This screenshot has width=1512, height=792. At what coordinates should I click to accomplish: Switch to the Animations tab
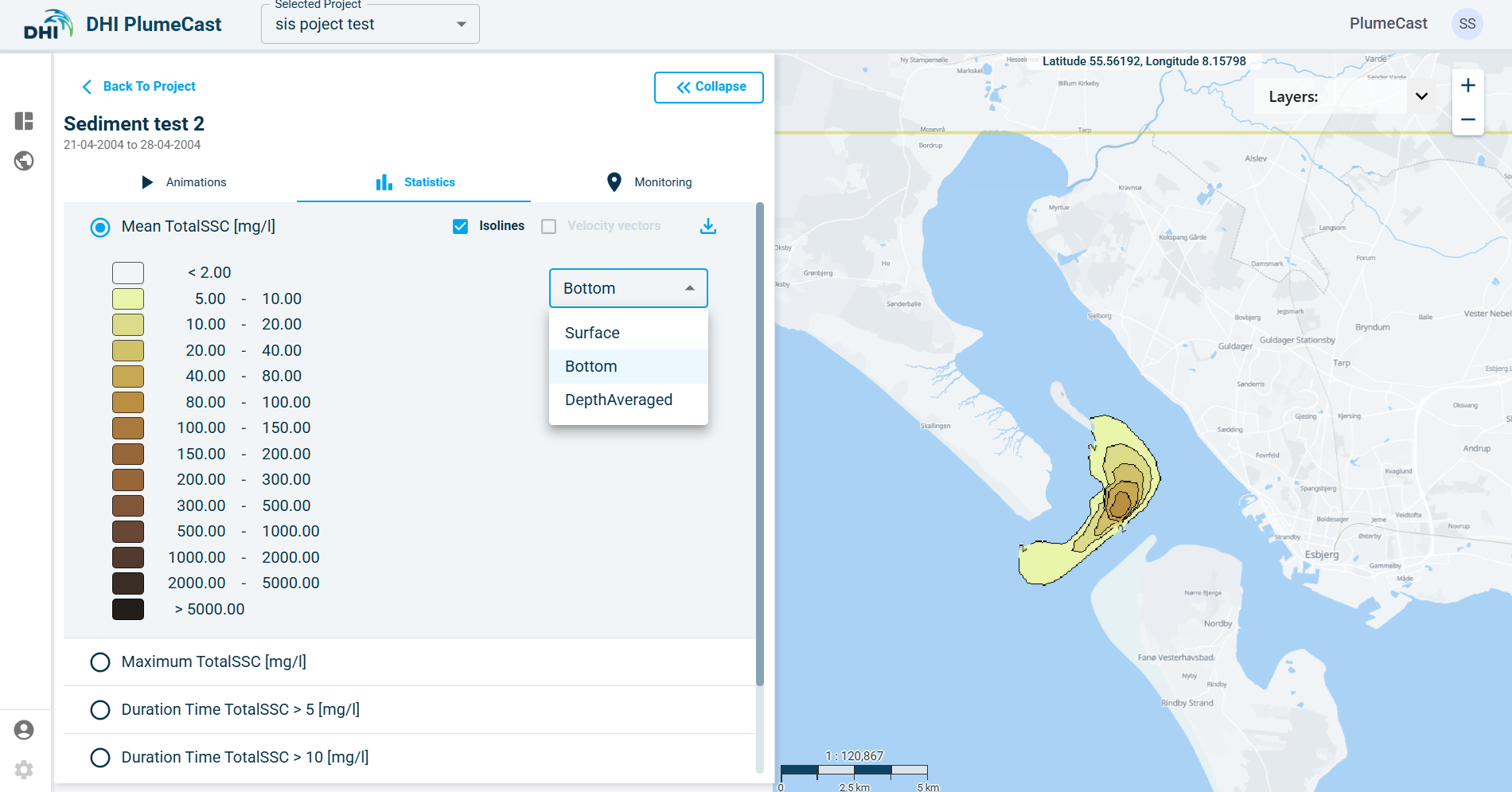click(184, 182)
